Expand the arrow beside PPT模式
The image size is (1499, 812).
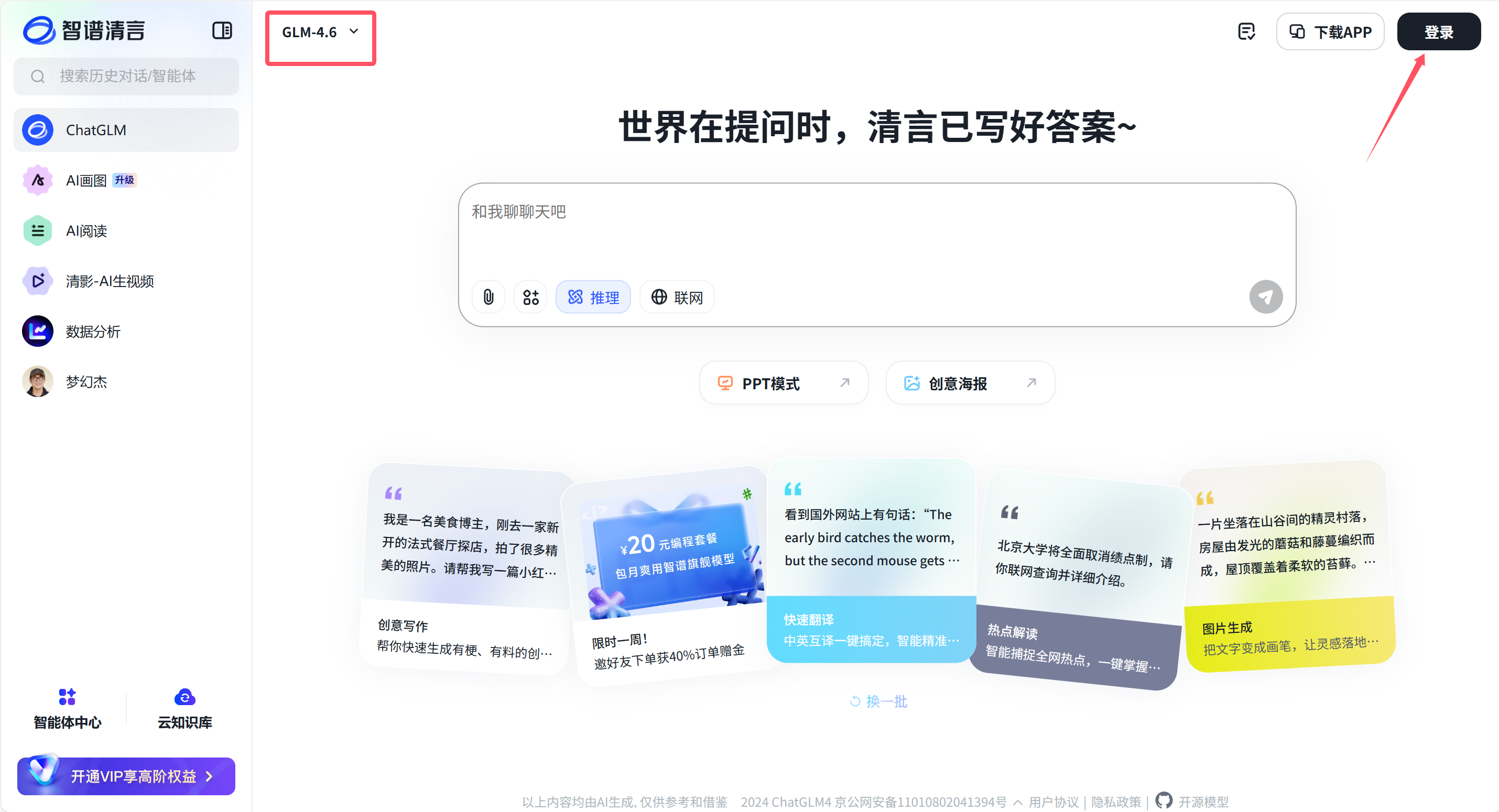click(845, 383)
